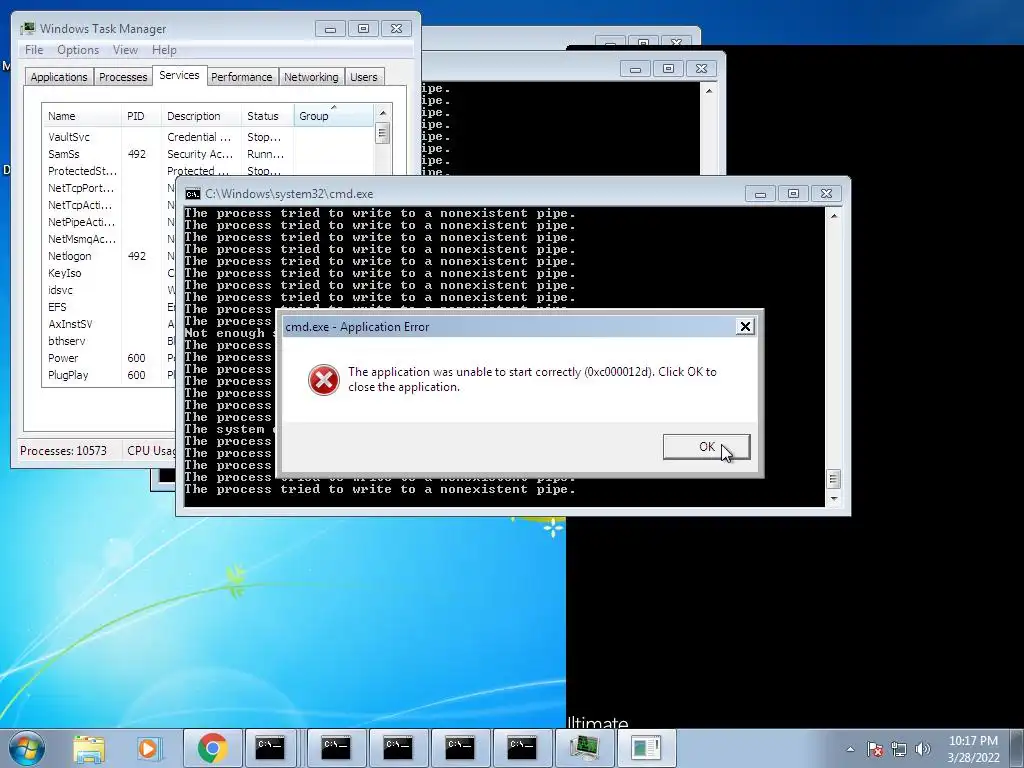Viewport: 1024px width, 768px height.
Task: Click scroll up arrow in services list
Action: coord(383,113)
